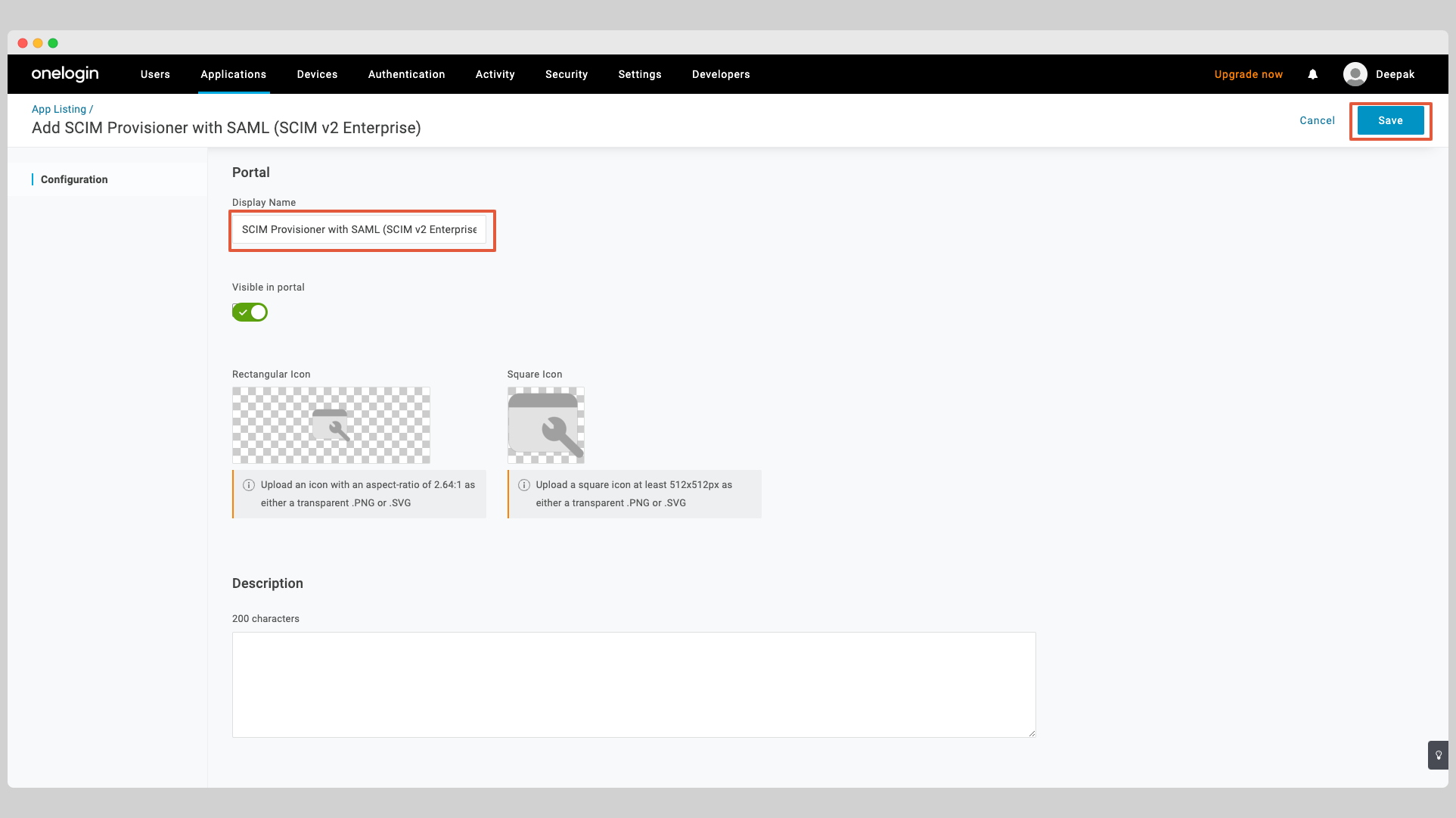Image resolution: width=1456 pixels, height=818 pixels.
Task: Cancel the app configuration
Action: tap(1317, 120)
